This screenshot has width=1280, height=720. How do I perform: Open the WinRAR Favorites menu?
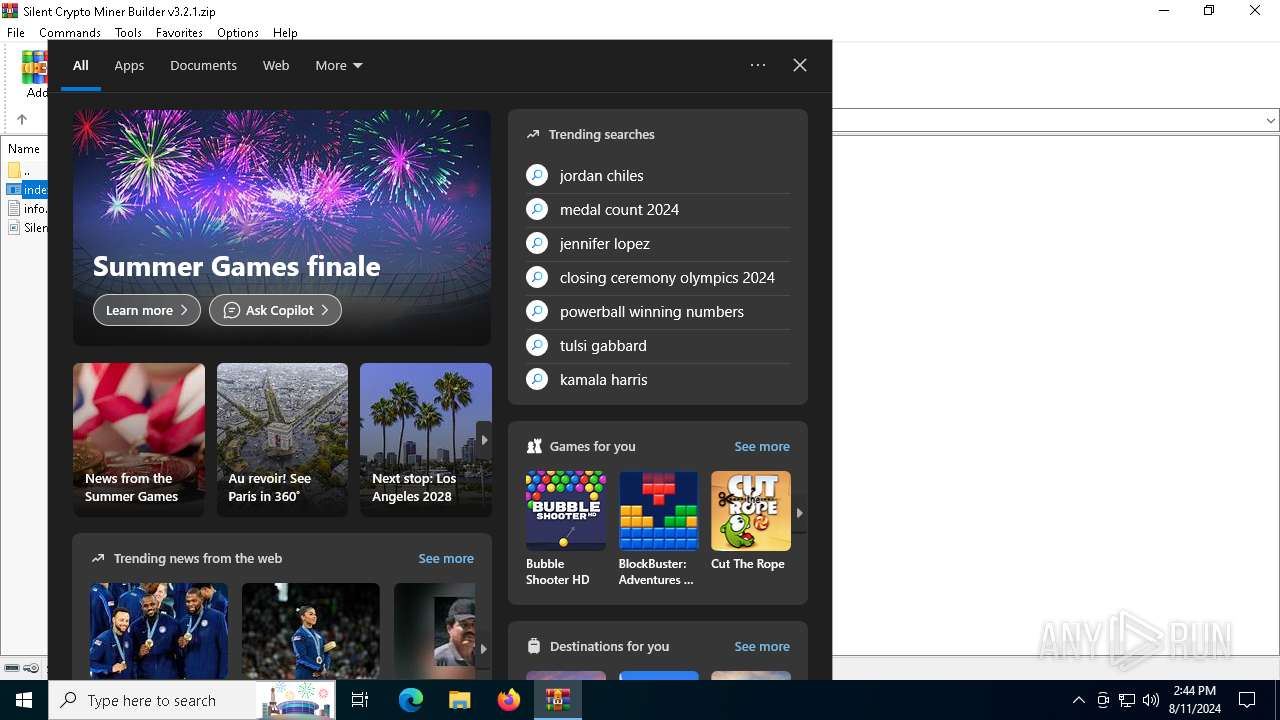pos(179,33)
